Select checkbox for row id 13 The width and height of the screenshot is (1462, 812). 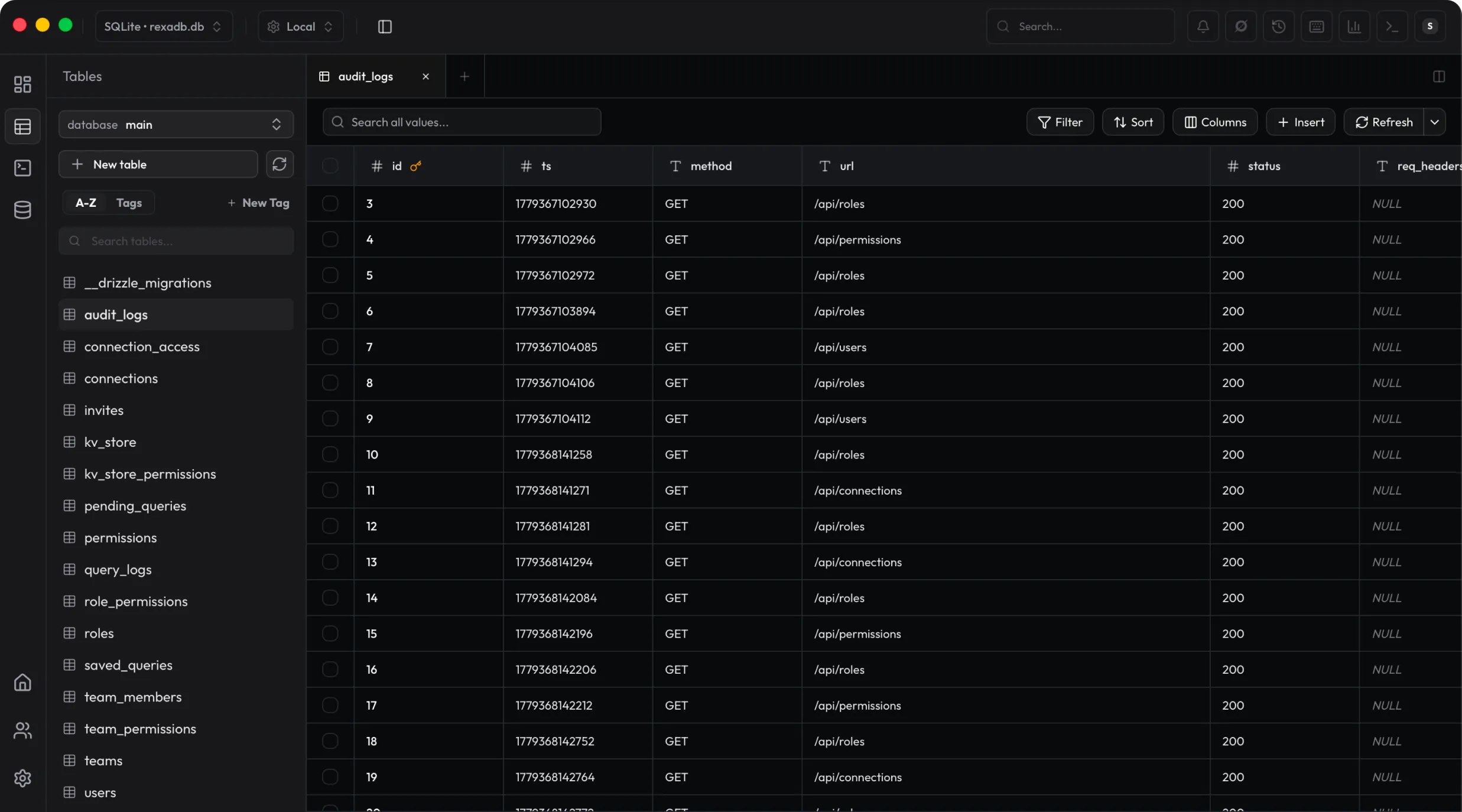tap(330, 562)
